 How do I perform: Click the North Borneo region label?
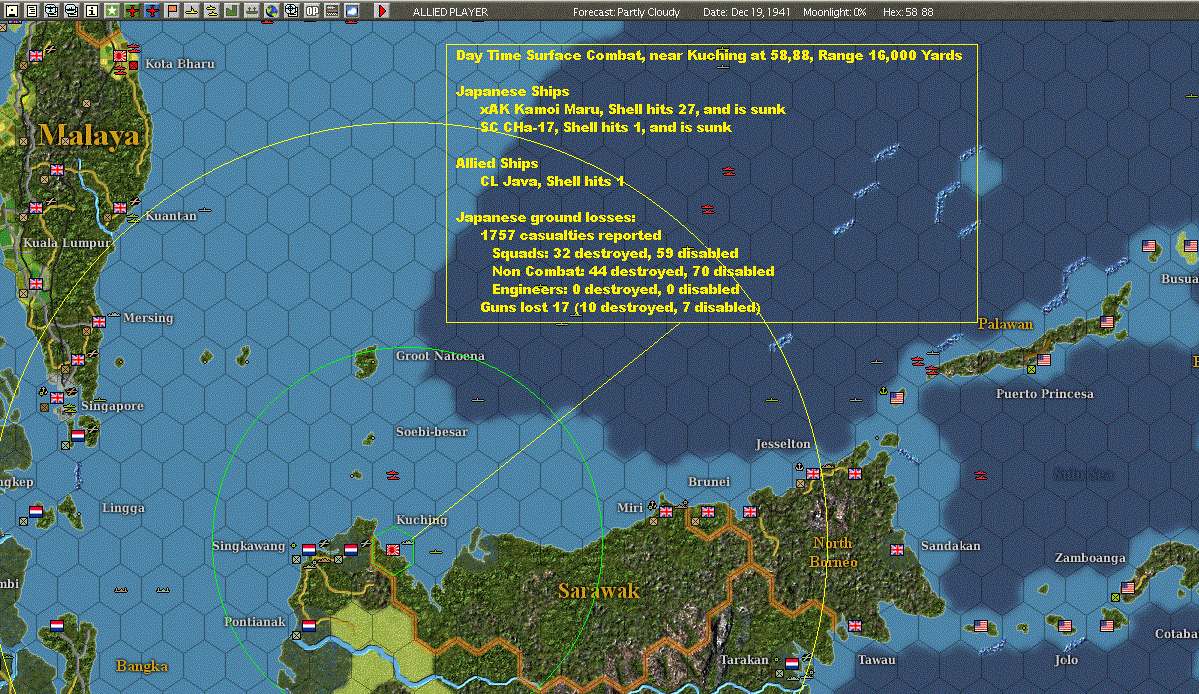tap(833, 553)
